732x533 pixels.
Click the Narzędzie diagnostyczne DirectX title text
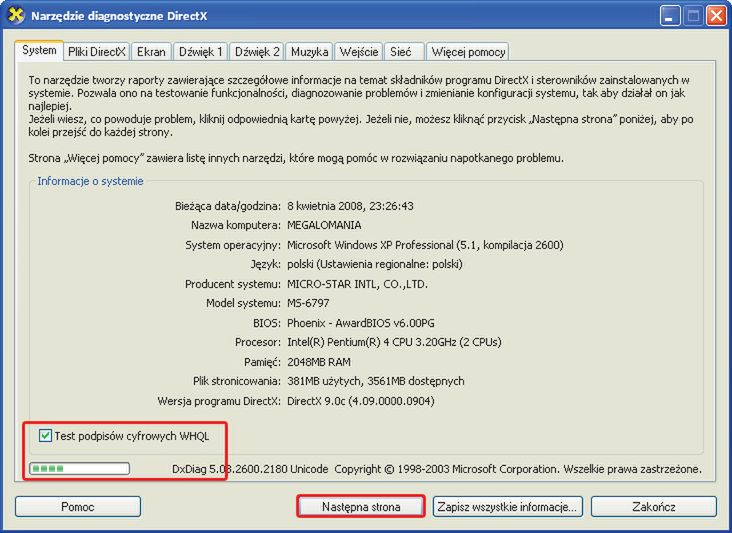[119, 16]
